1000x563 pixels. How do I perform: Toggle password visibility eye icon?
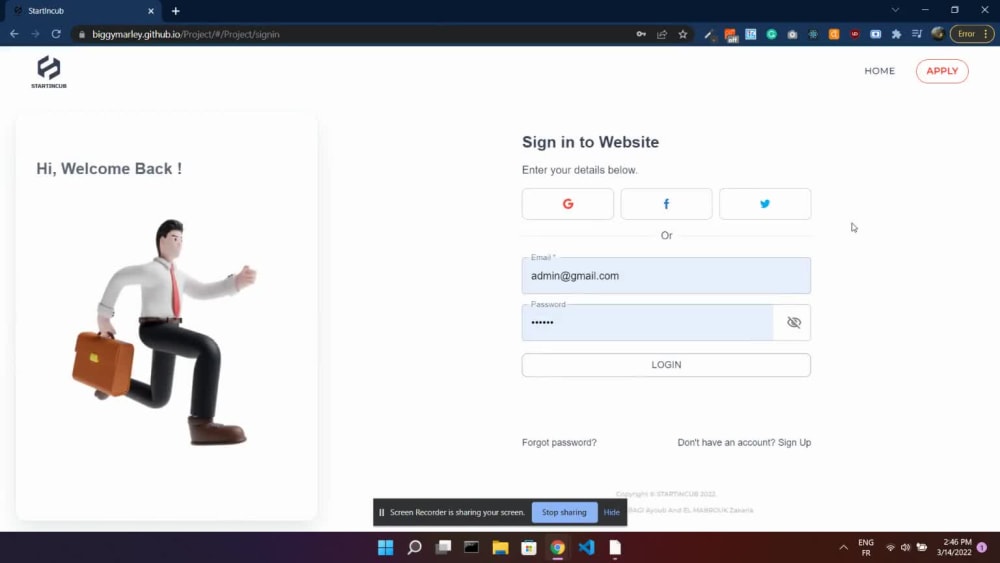[x=793, y=323]
